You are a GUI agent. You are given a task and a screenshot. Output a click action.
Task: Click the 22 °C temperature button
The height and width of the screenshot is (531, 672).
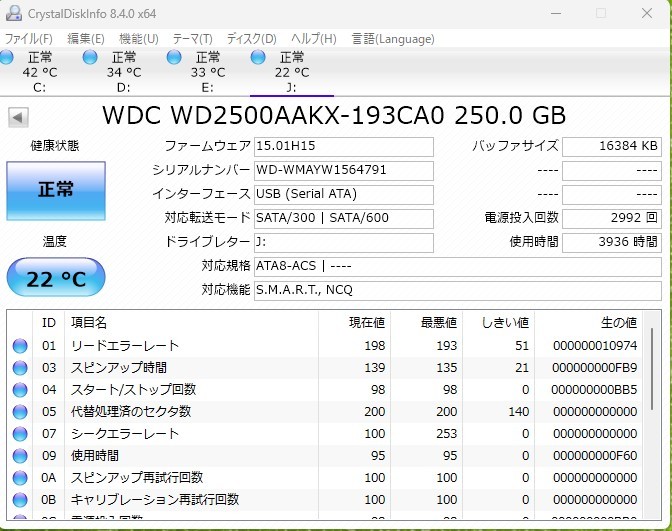pos(55,279)
